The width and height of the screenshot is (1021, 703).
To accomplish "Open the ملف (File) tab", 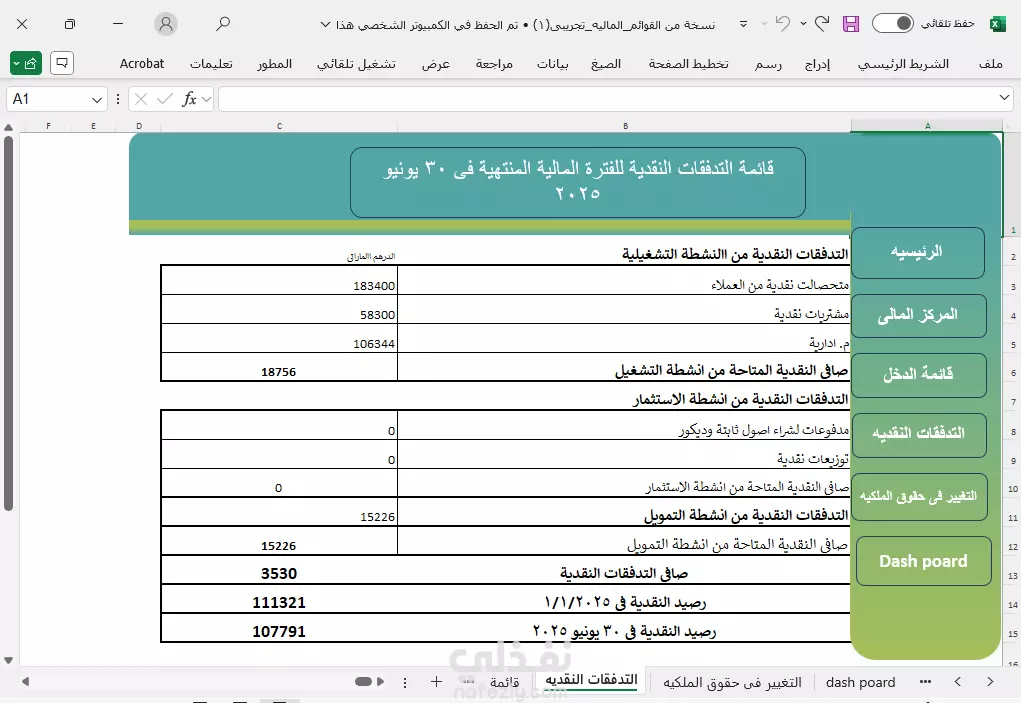I will [x=990, y=64].
